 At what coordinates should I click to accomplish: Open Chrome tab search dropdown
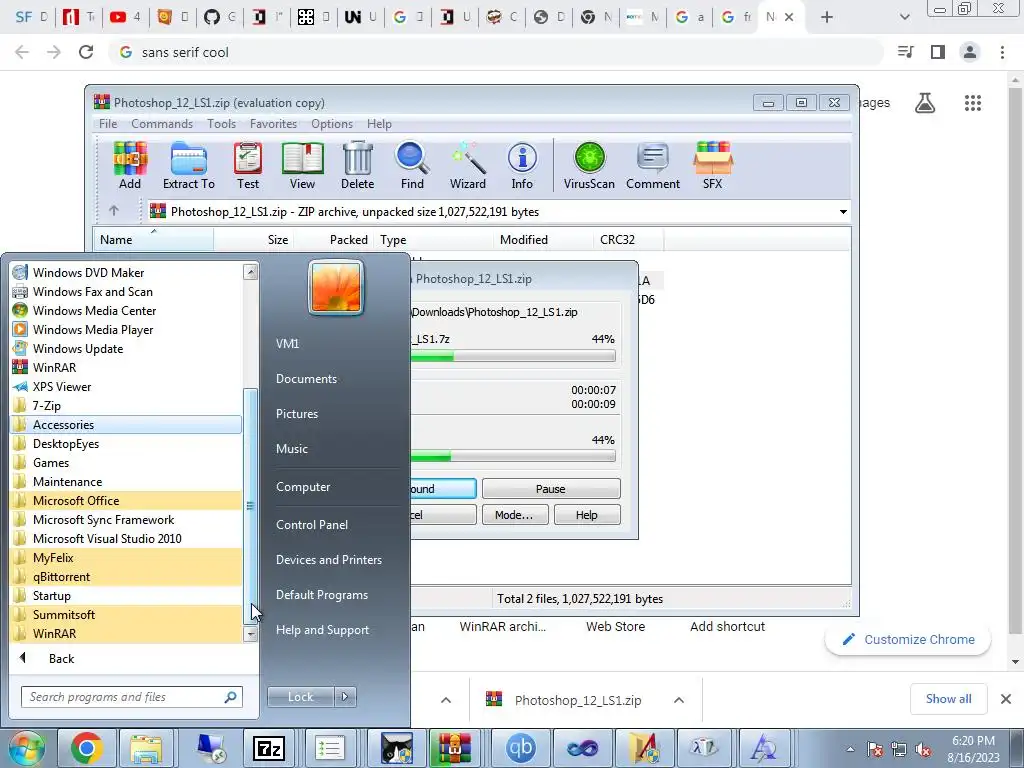[904, 17]
